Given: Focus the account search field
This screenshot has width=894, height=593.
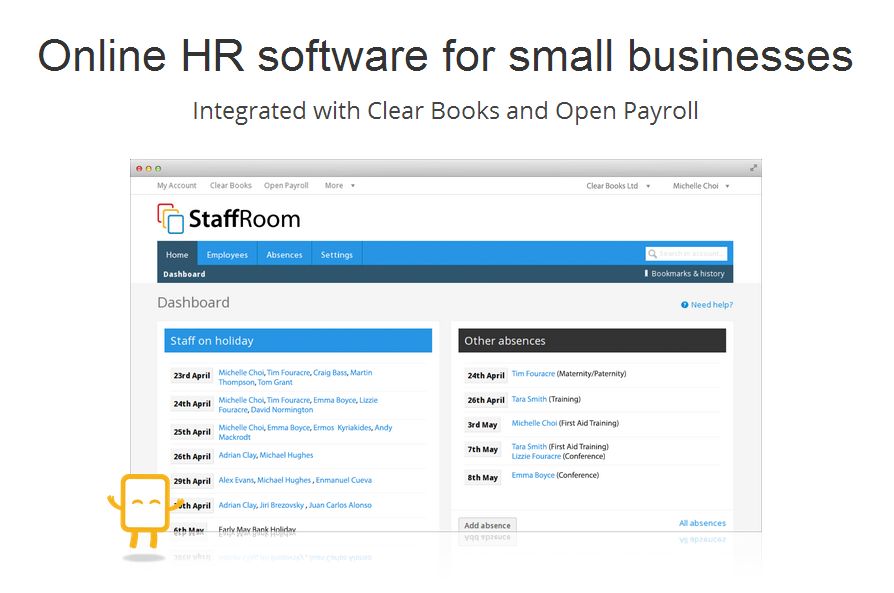Looking at the screenshot, I should pyautogui.click(x=686, y=254).
